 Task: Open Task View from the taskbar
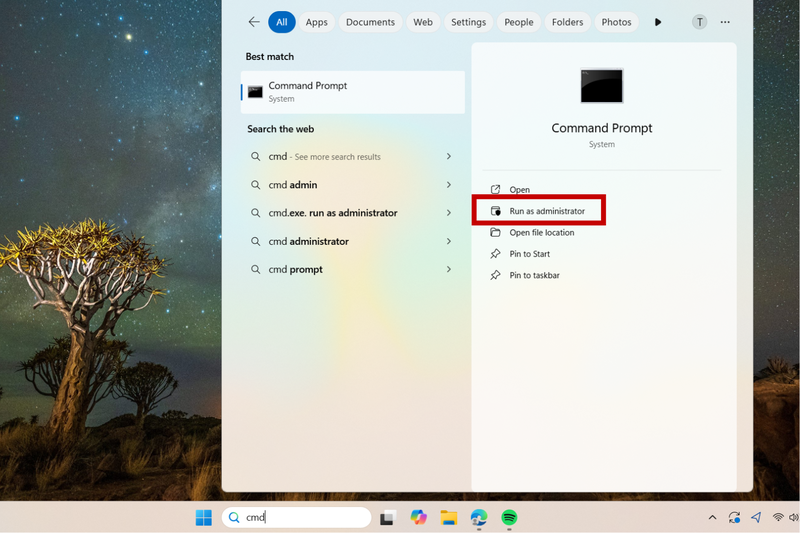[x=388, y=518]
